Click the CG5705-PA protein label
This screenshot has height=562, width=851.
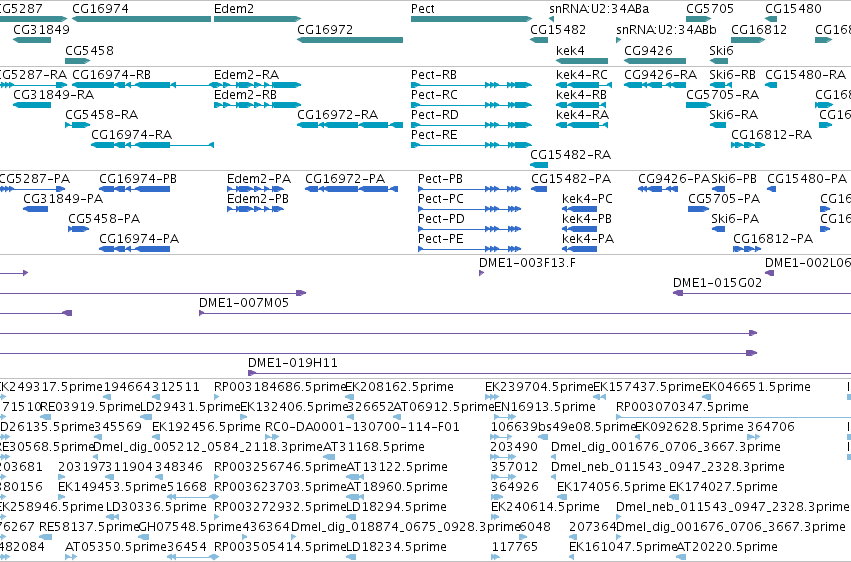coord(724,199)
